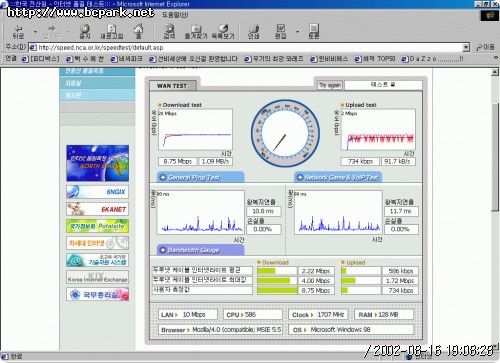Viewport: 500px width, 363px height.
Task: Click the 10.8 ms round-trip delay value
Action: [263, 211]
